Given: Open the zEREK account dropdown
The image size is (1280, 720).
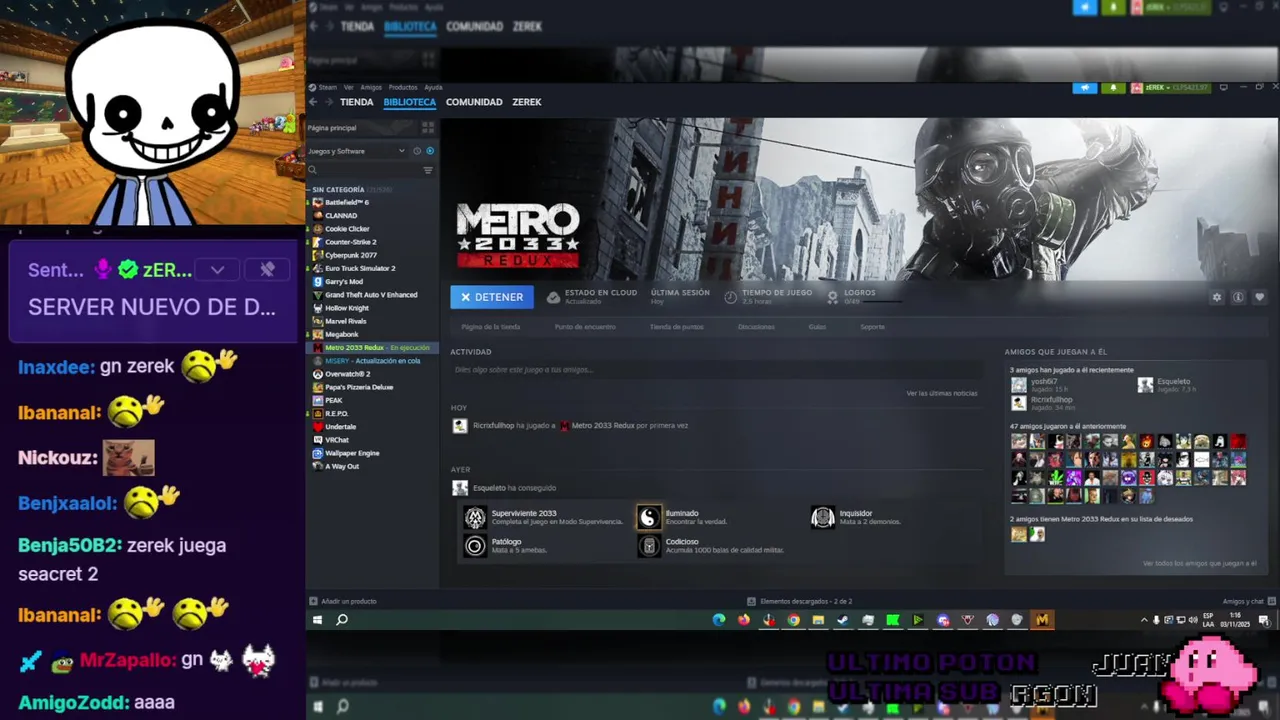Looking at the screenshot, I should 1170,88.
